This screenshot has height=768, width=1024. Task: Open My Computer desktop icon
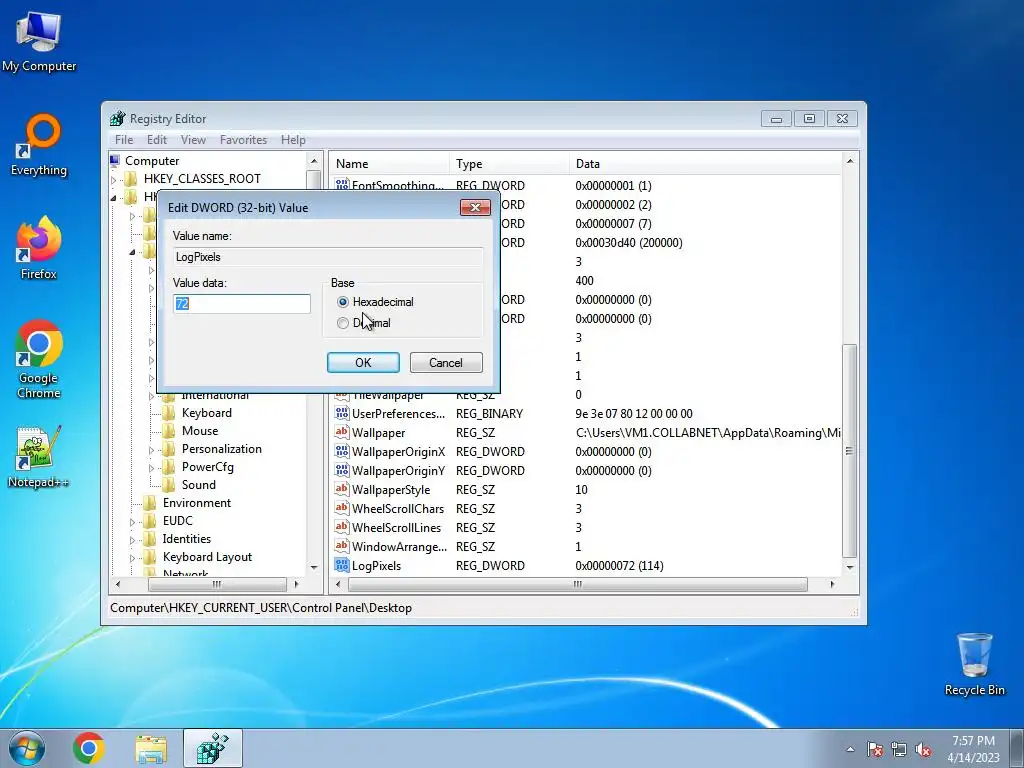click(39, 42)
